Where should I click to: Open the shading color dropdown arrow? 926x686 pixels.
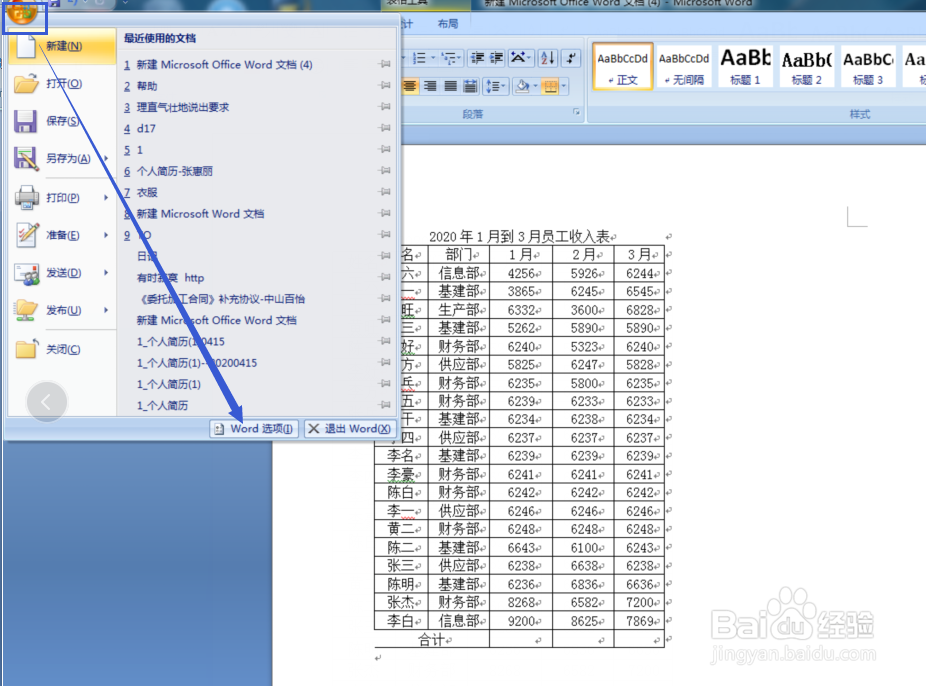tap(535, 87)
